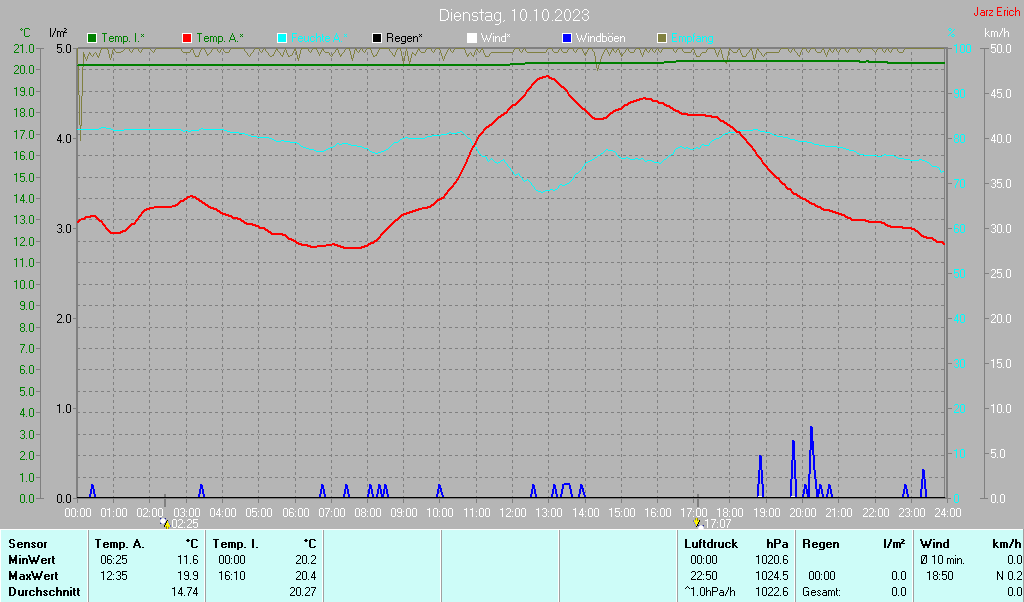
Task: Click the '22:50' pressure maximum time
Action: pyautogui.click(x=704, y=576)
